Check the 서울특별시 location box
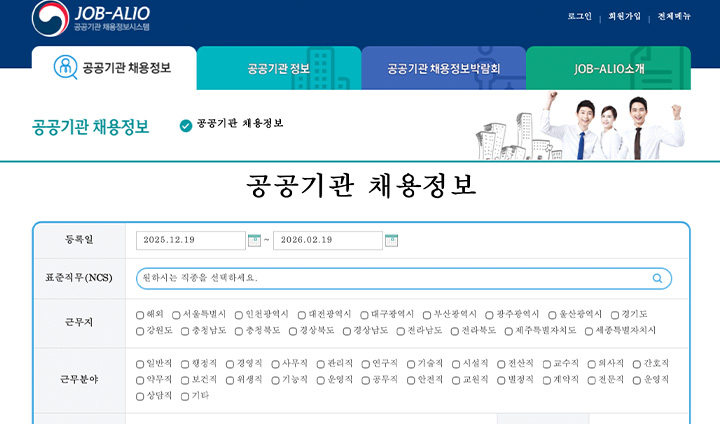 pyautogui.click(x=176, y=315)
